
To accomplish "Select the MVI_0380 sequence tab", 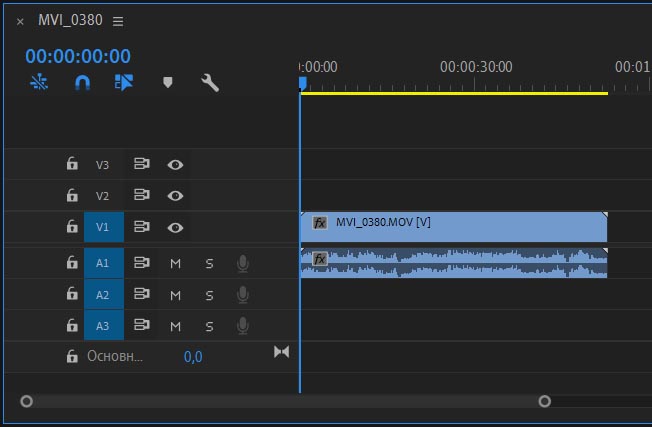I will click(x=70, y=20).
